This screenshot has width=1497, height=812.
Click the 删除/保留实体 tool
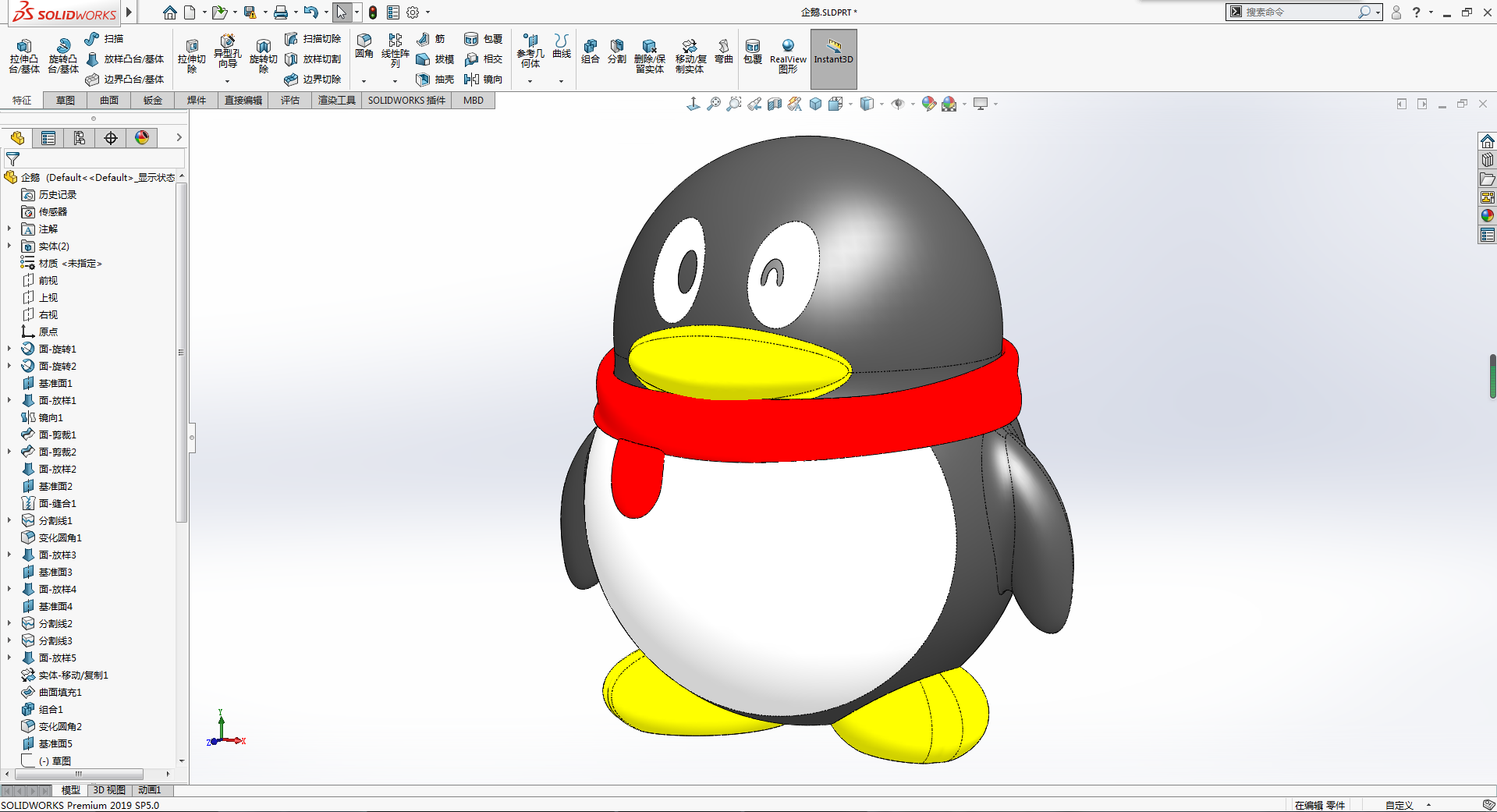650,56
